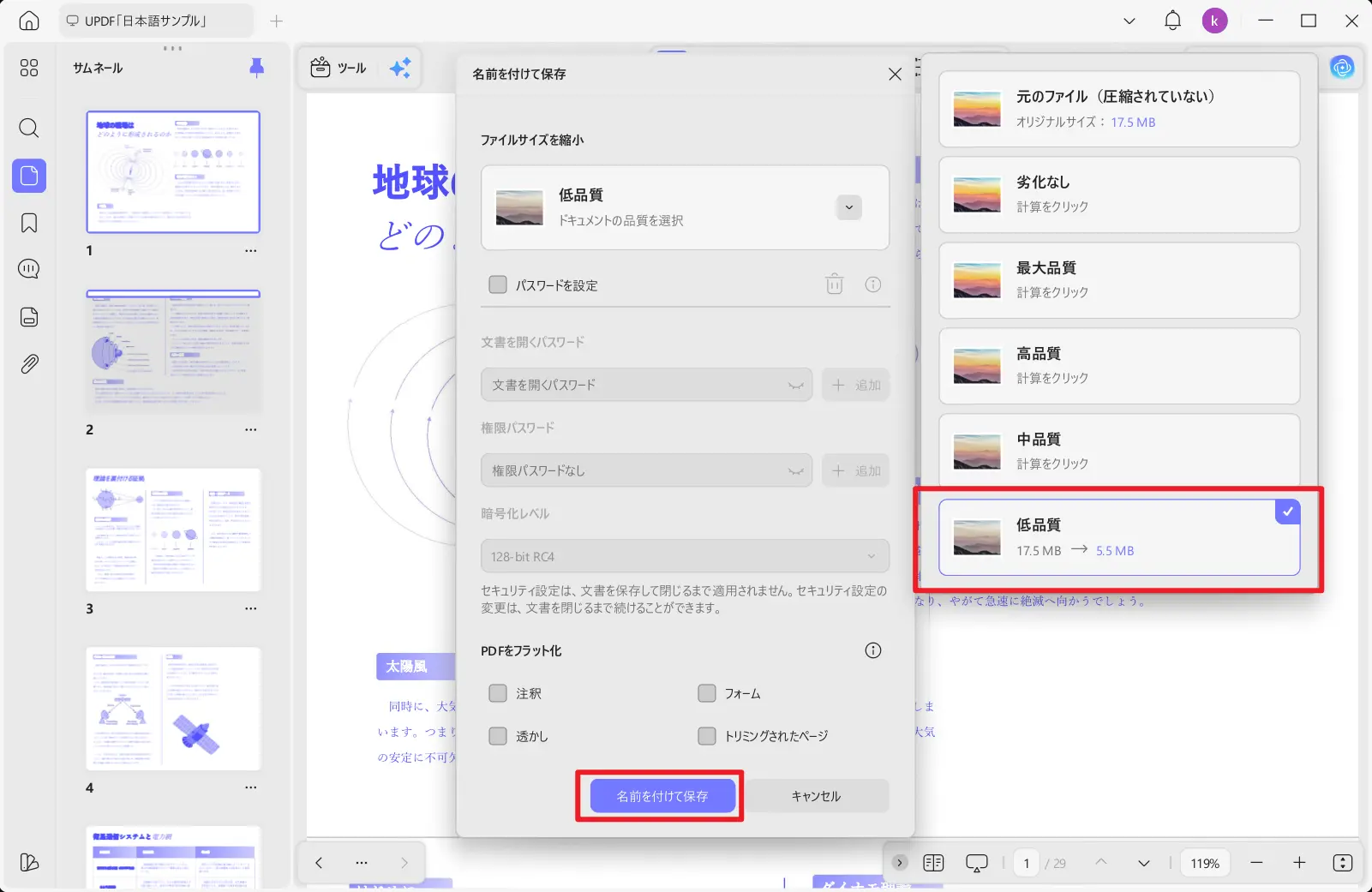Image resolution: width=1372 pixels, height=892 pixels.
Task: Open the ツール menu button
Action: [339, 68]
